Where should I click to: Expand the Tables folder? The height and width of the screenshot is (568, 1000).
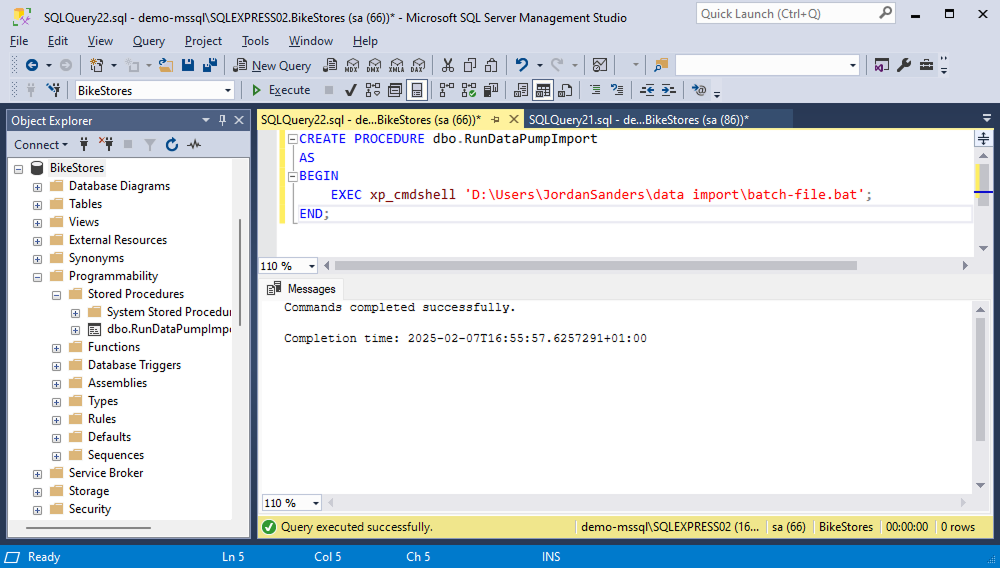pos(38,205)
